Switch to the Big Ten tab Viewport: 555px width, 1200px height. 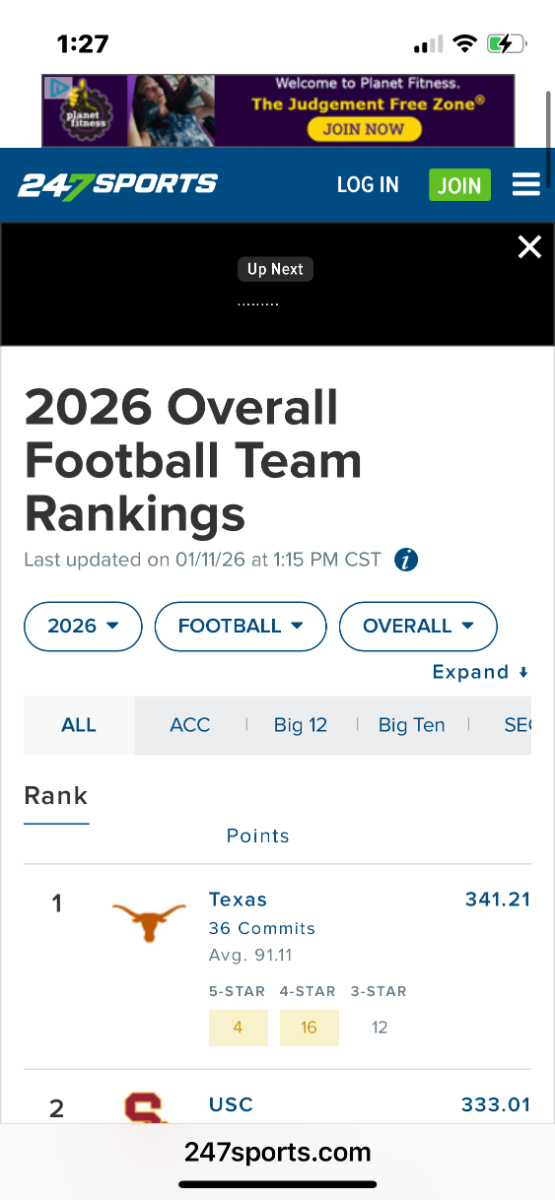tap(412, 725)
